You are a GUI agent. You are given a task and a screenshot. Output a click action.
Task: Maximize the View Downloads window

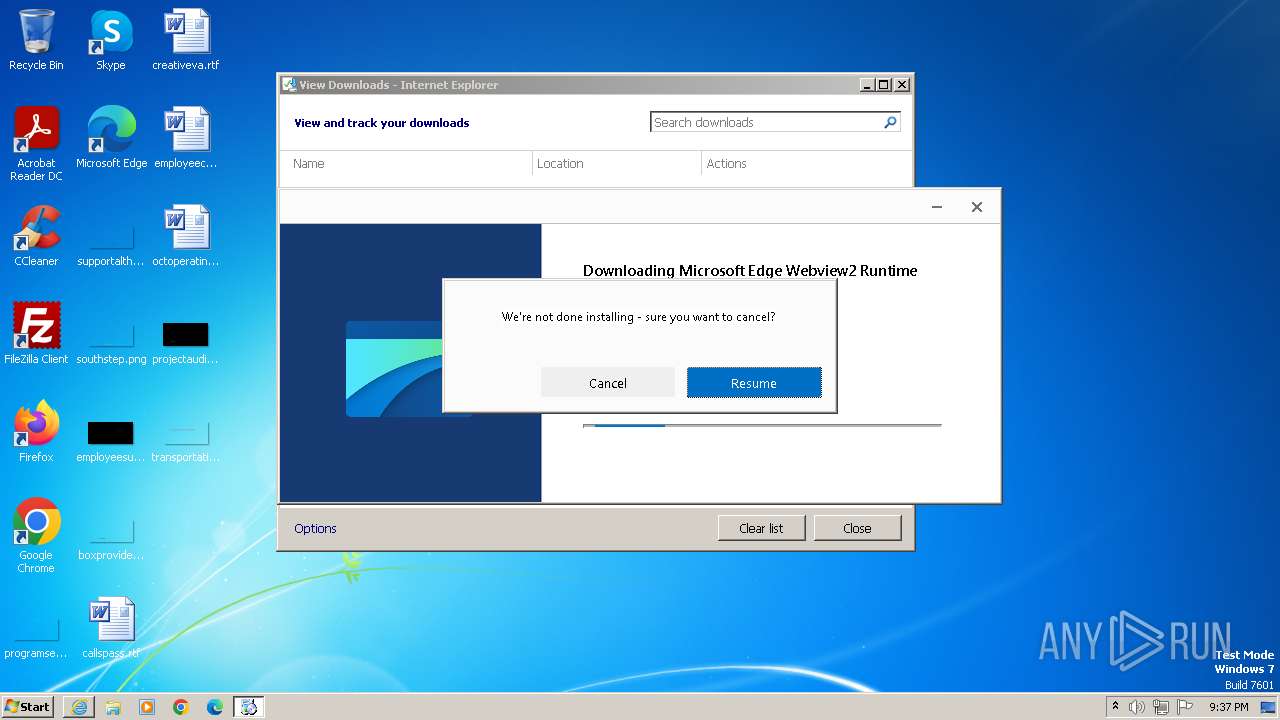(x=883, y=85)
